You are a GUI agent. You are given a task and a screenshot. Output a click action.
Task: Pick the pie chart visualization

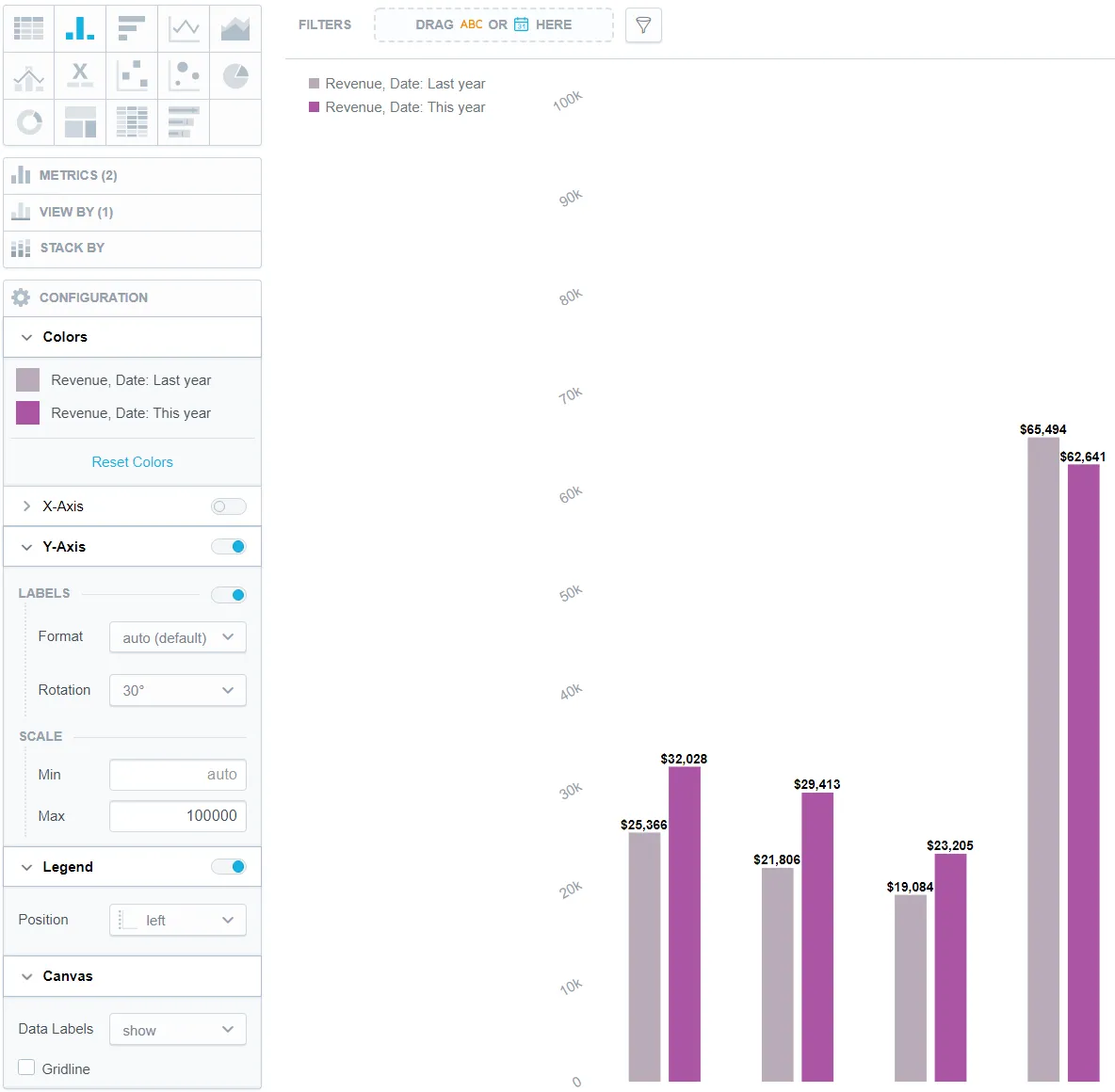tap(234, 75)
